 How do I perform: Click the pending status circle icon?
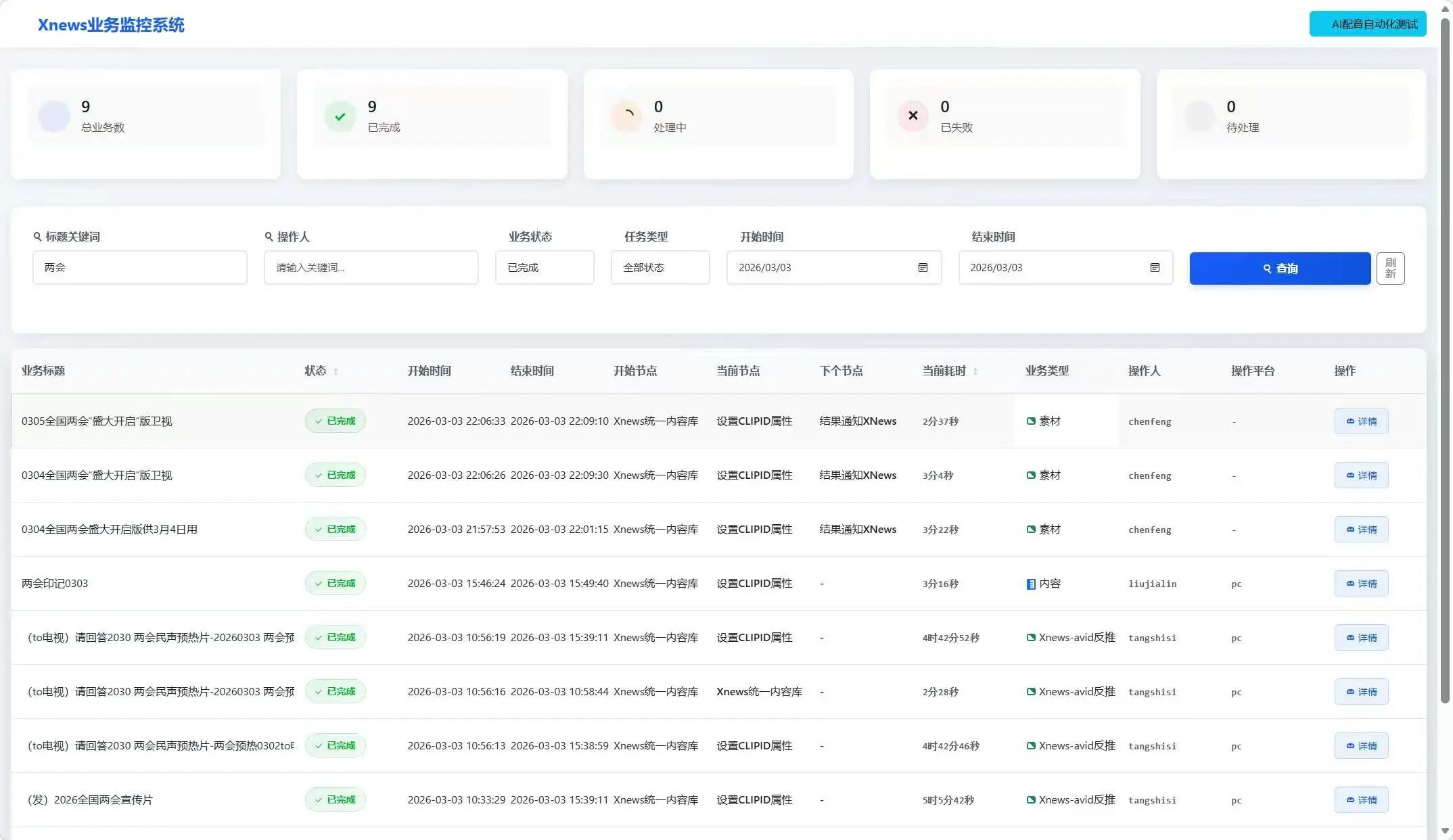pyautogui.click(x=1199, y=116)
